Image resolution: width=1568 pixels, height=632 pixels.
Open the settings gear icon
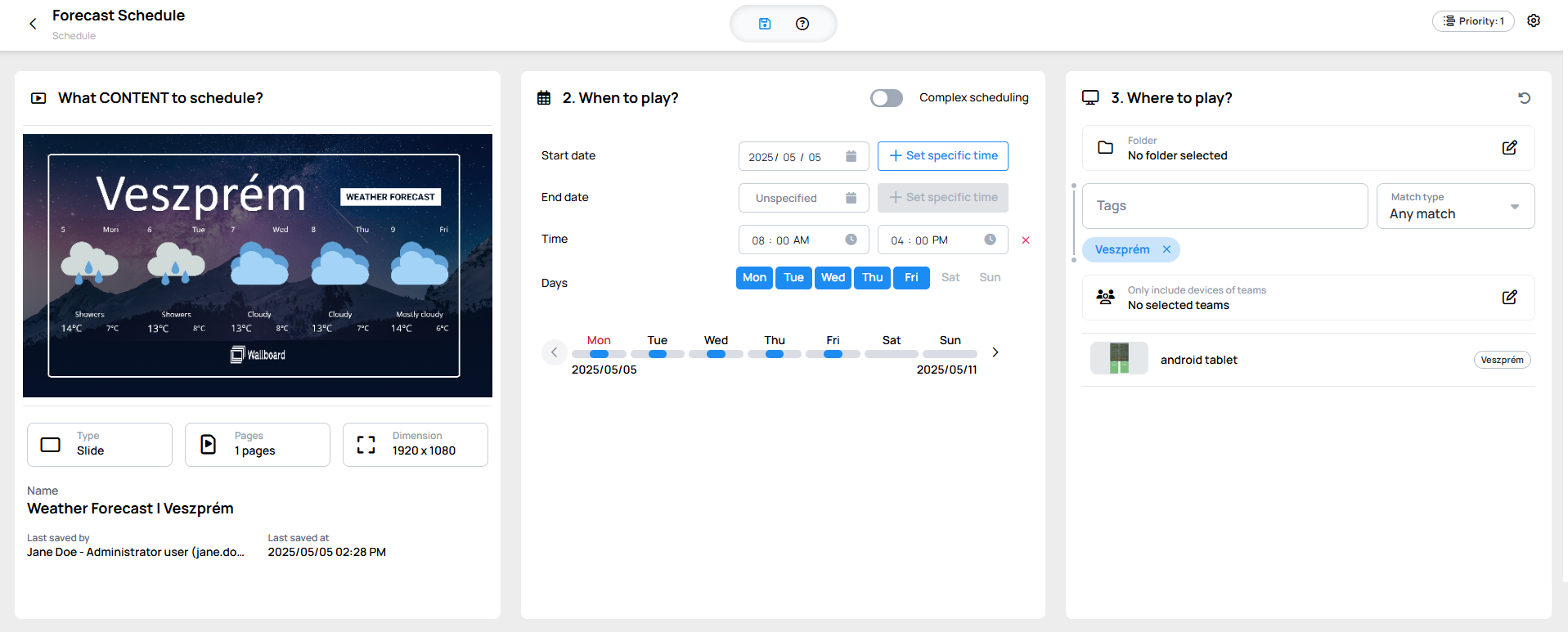click(x=1534, y=20)
